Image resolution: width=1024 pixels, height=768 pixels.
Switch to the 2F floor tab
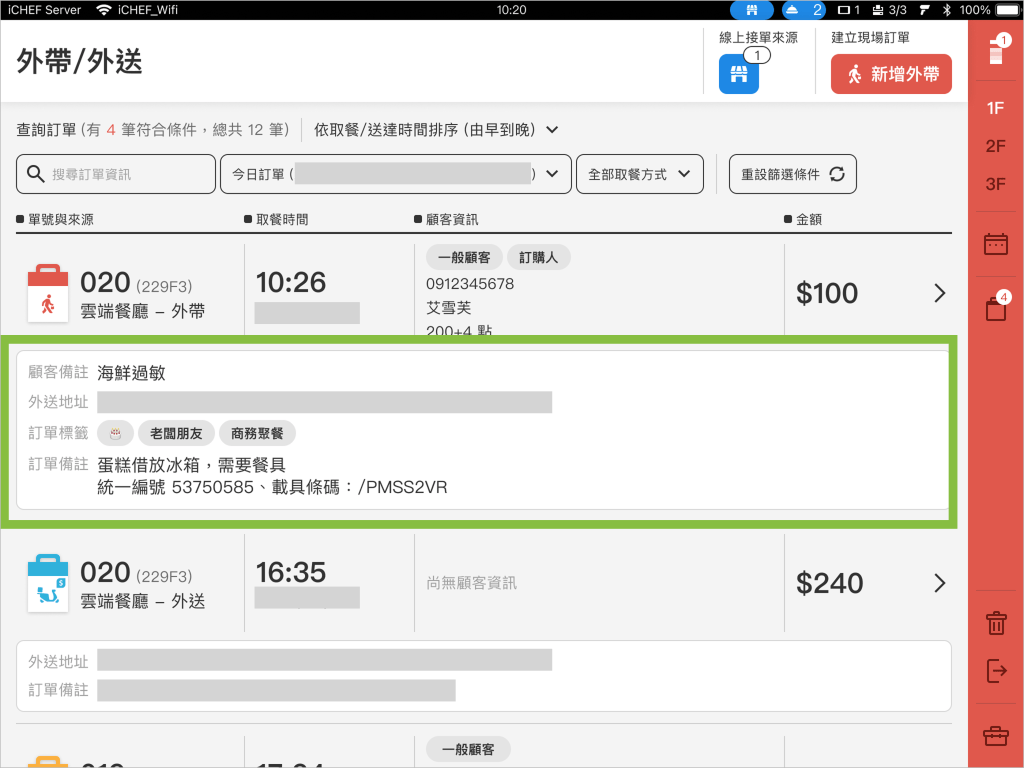[996, 146]
